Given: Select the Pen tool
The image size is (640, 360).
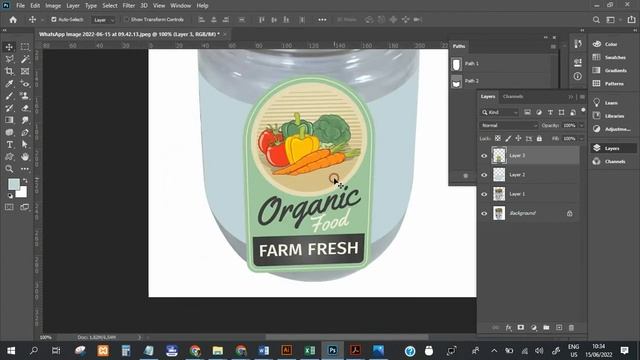Looking at the screenshot, I should click(25, 132).
